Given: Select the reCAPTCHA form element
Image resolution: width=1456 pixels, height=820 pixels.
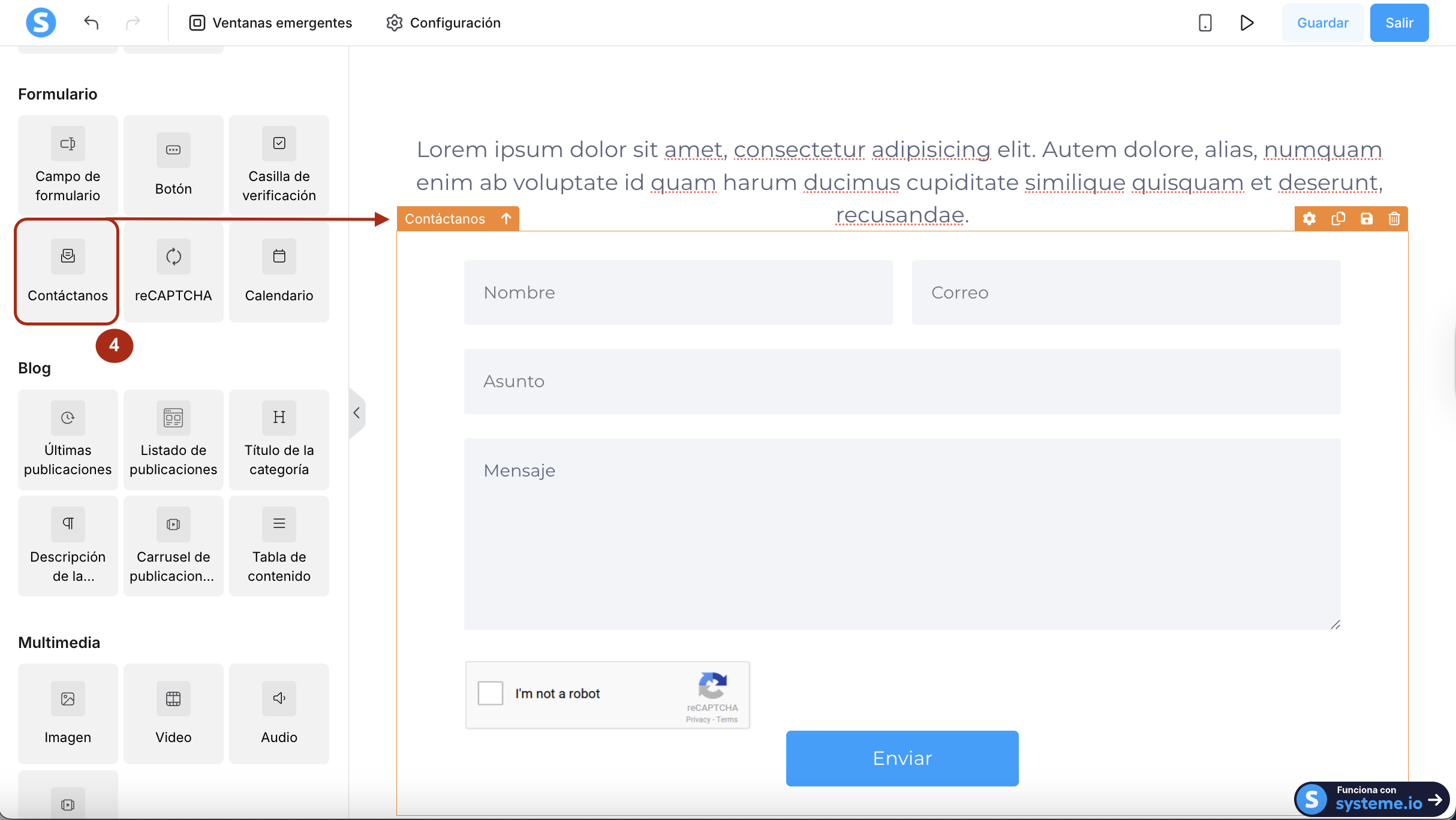Looking at the screenshot, I should point(173,272).
